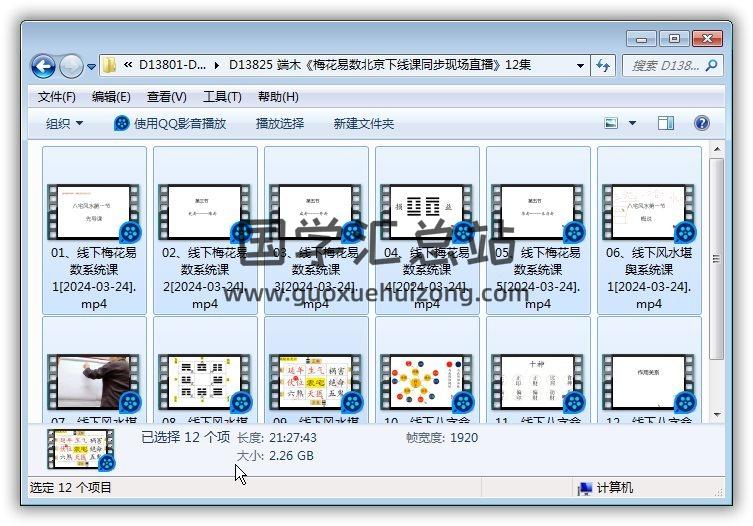The image size is (753, 526).
Task: Click the change view icon
Action: click(x=611, y=123)
